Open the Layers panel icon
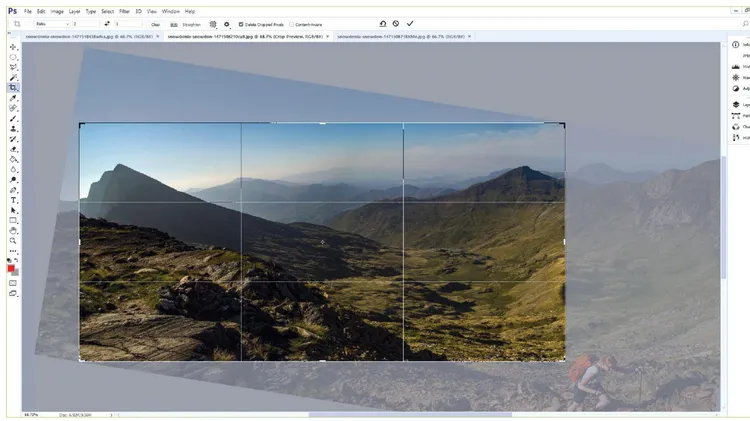This screenshot has width=750, height=421. [x=736, y=104]
